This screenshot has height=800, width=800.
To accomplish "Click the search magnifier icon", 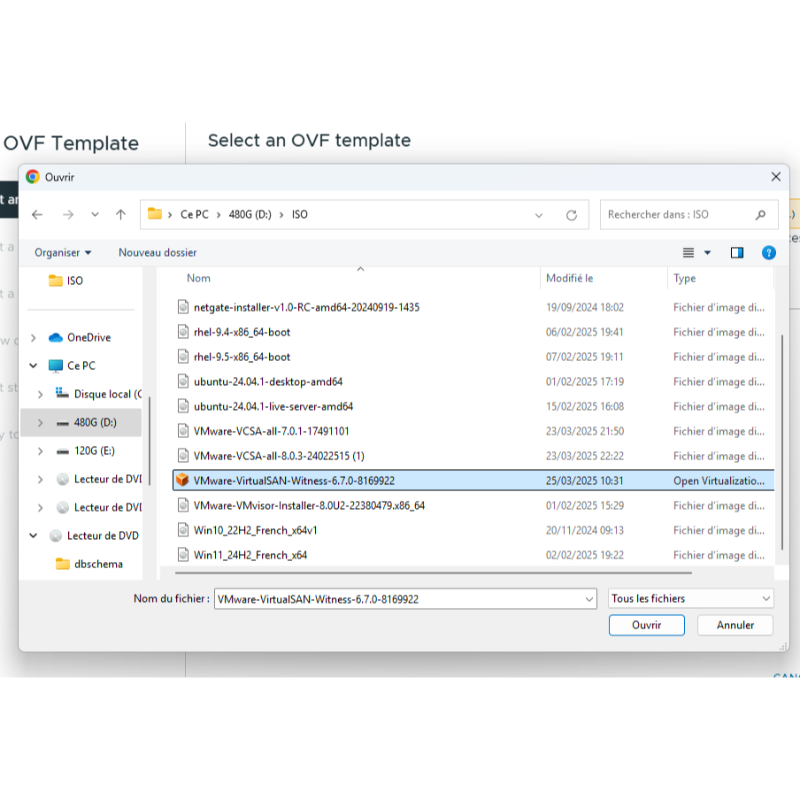I will pyautogui.click(x=761, y=215).
